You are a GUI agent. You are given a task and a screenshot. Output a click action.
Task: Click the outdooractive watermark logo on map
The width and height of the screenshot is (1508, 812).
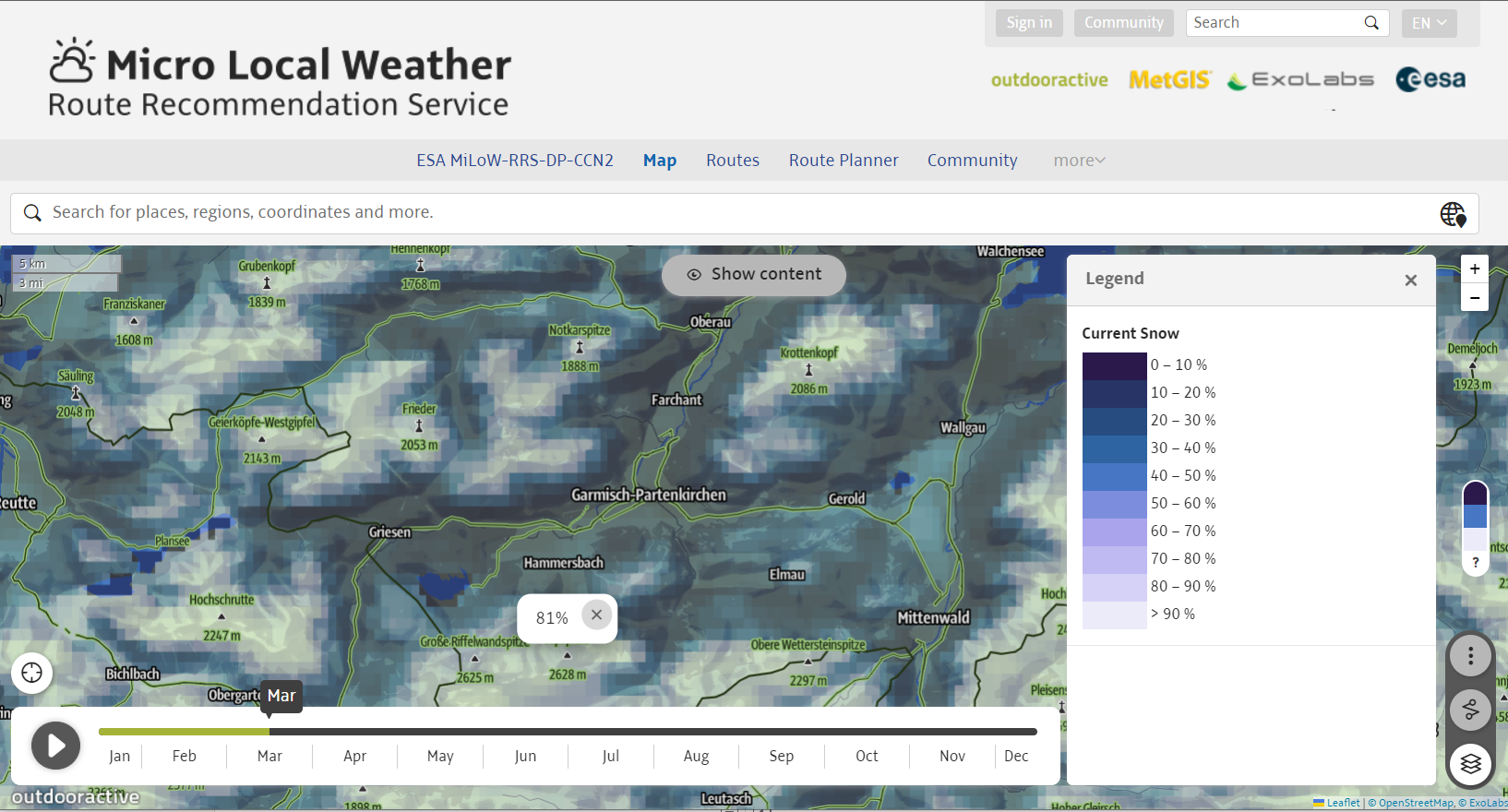[x=76, y=796]
